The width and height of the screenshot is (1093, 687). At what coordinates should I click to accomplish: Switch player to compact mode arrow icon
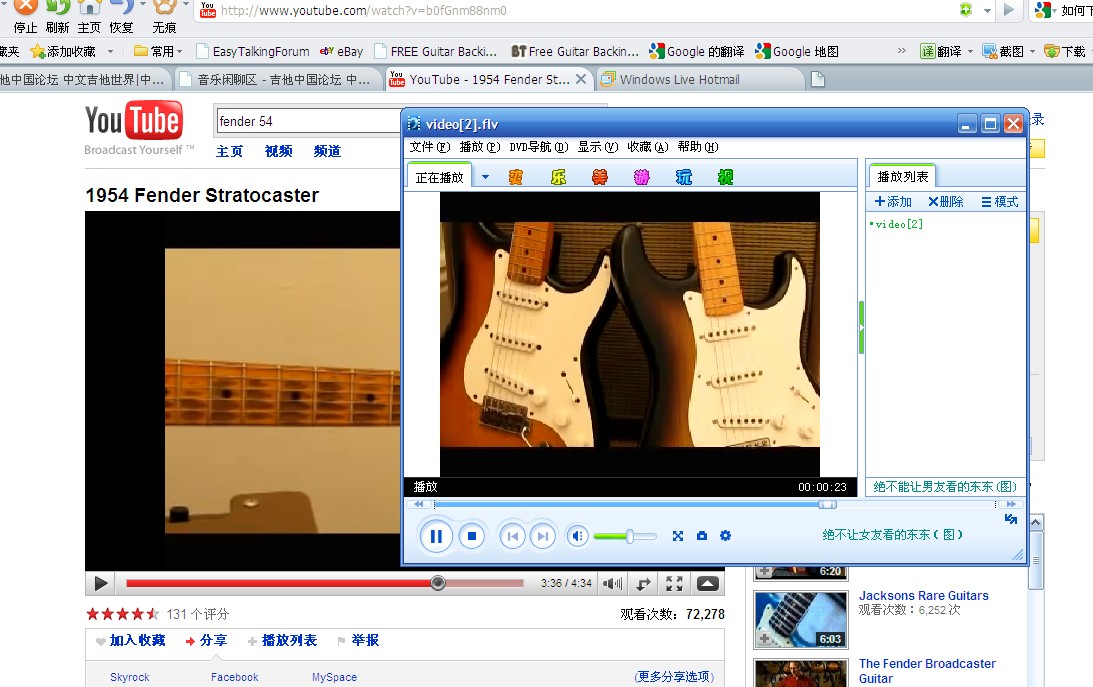[1011, 519]
